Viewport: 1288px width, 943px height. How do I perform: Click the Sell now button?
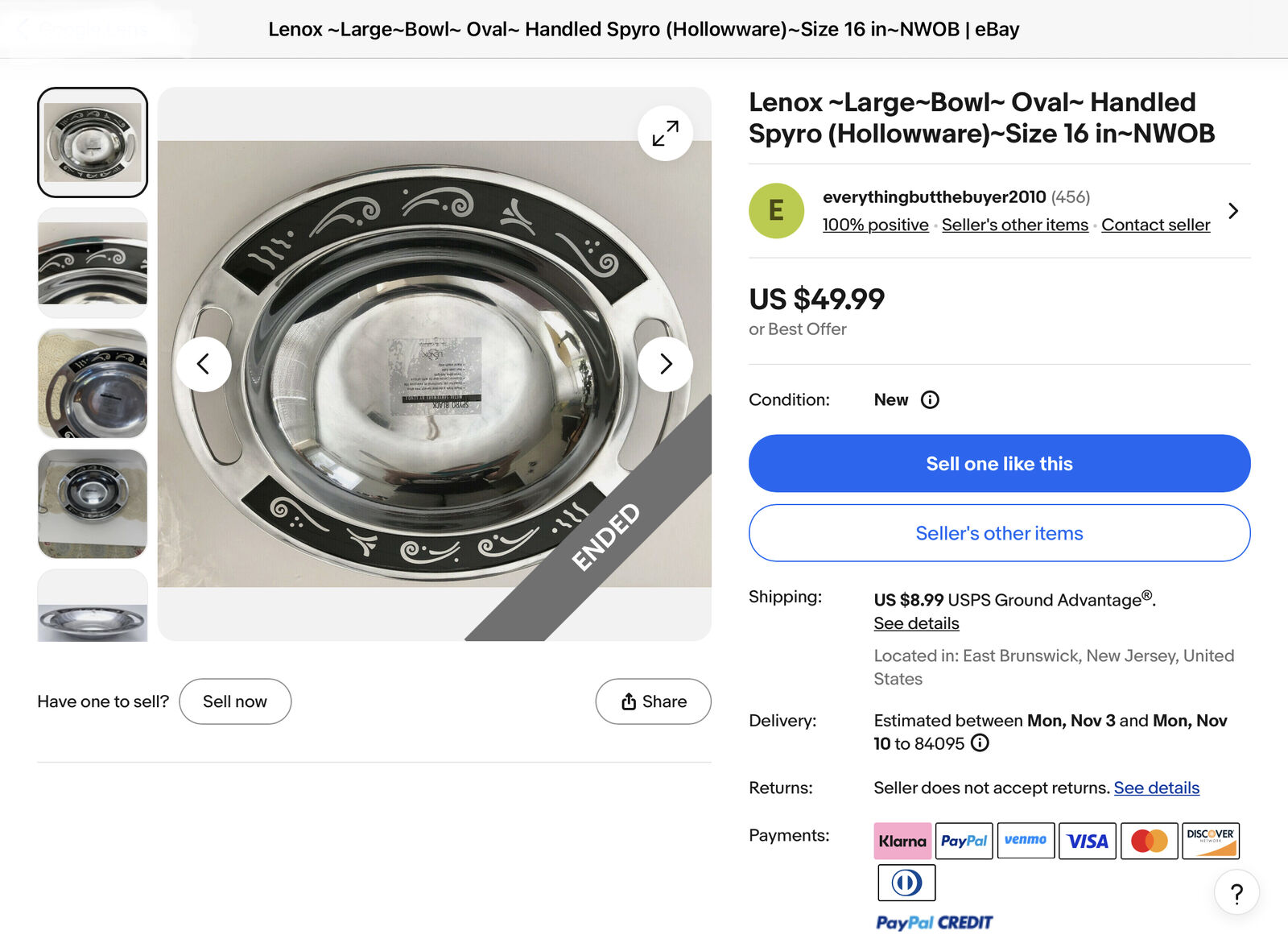pos(235,701)
